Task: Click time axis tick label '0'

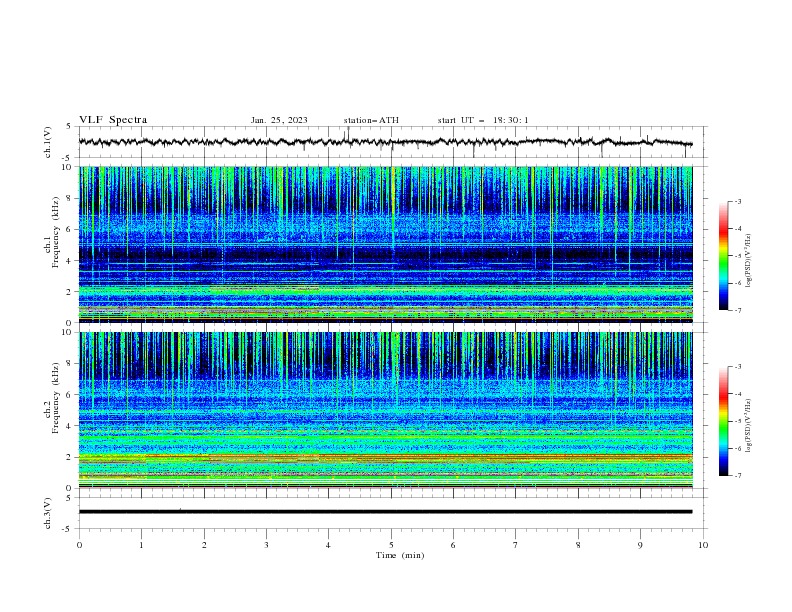Action: point(79,545)
